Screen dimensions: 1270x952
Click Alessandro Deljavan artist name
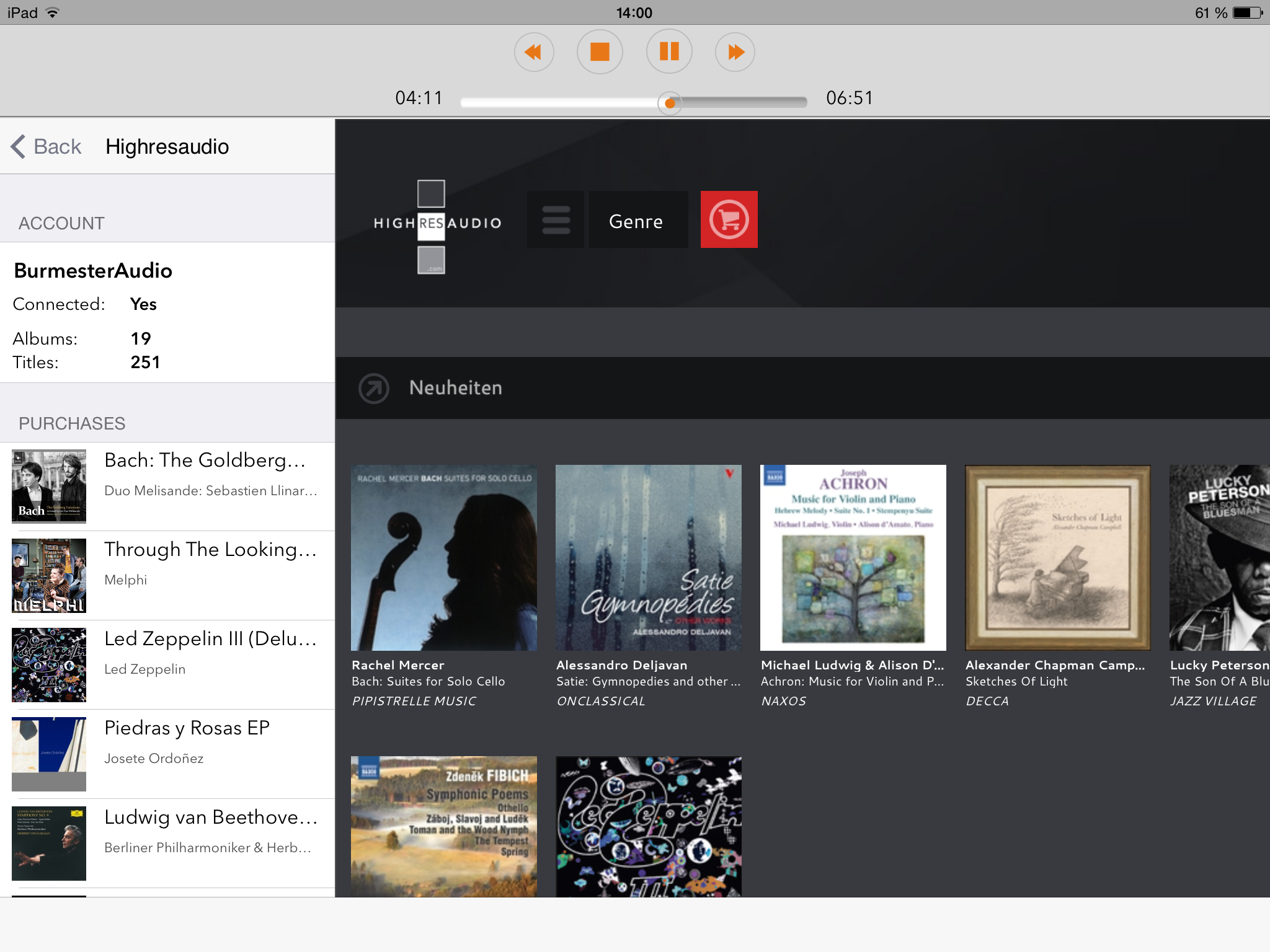[x=622, y=665]
